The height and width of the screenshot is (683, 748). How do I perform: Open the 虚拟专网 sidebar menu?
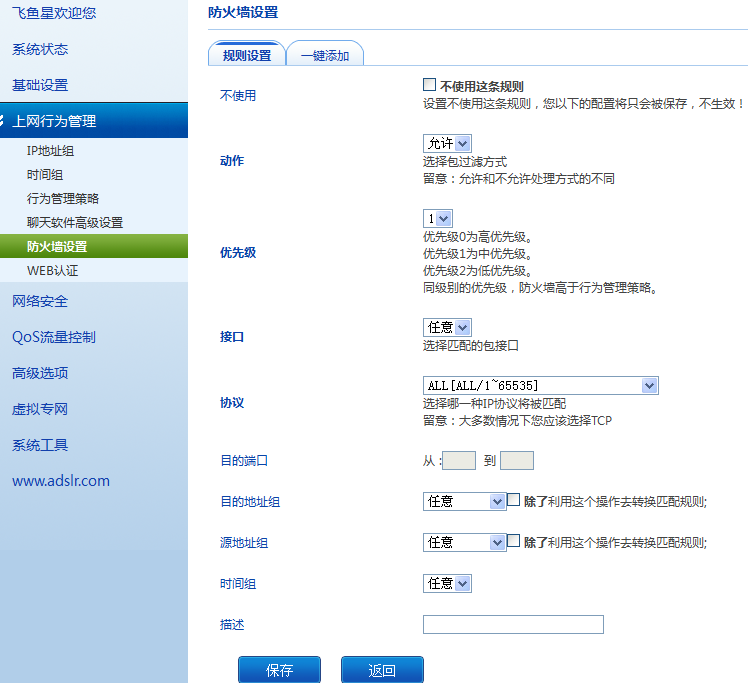[40, 409]
